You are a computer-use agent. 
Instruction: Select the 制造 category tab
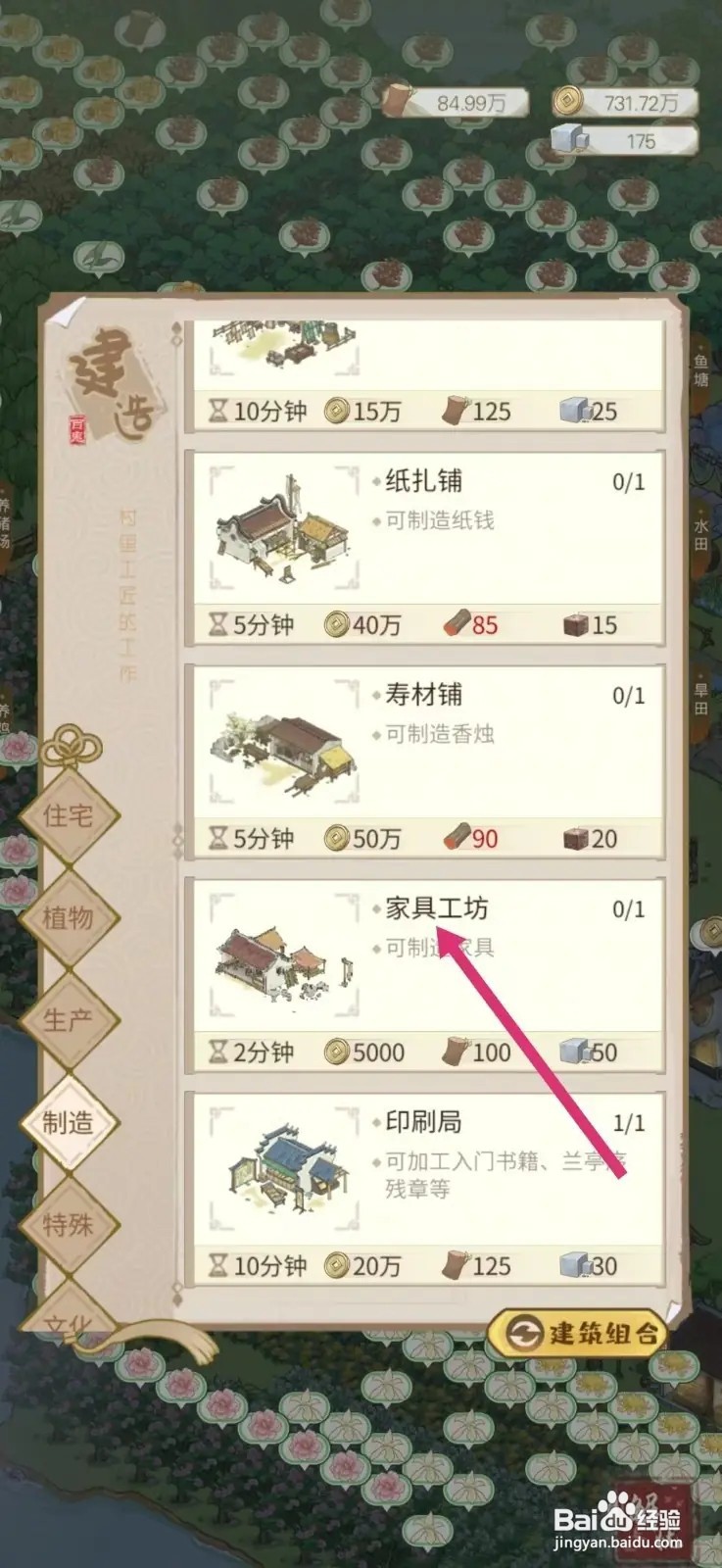tap(69, 1122)
